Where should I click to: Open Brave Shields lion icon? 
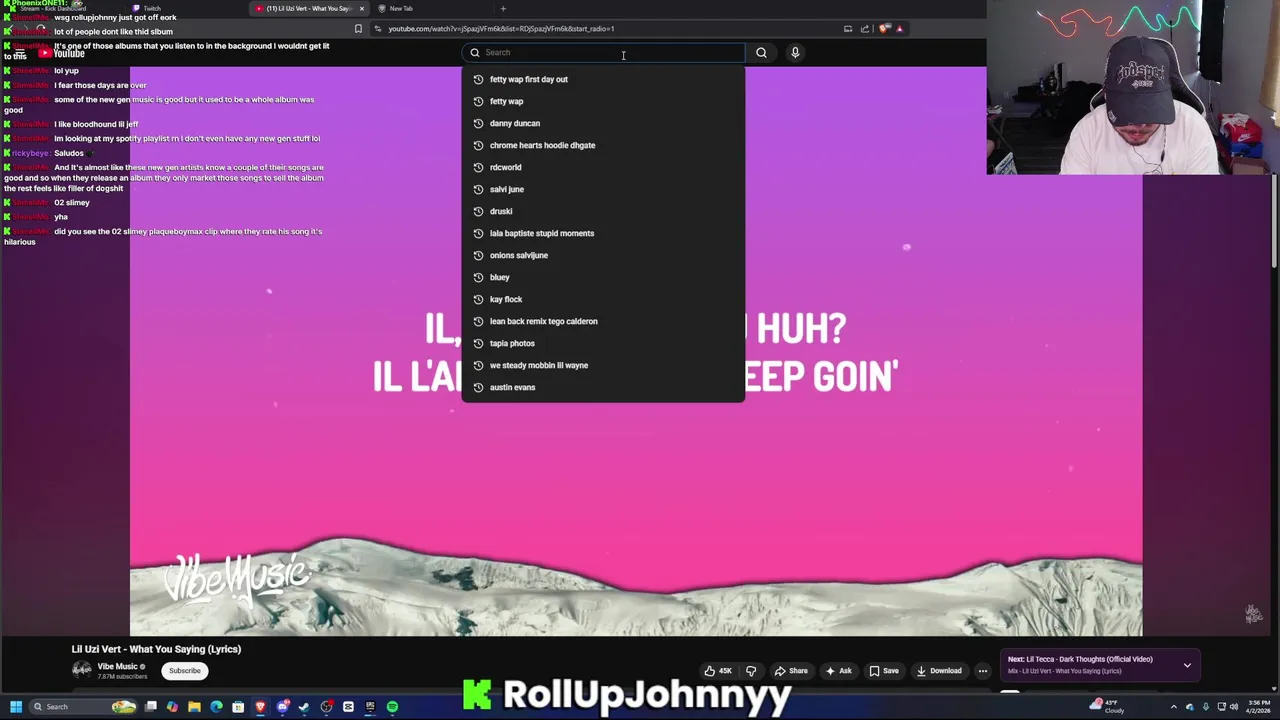tap(884, 29)
